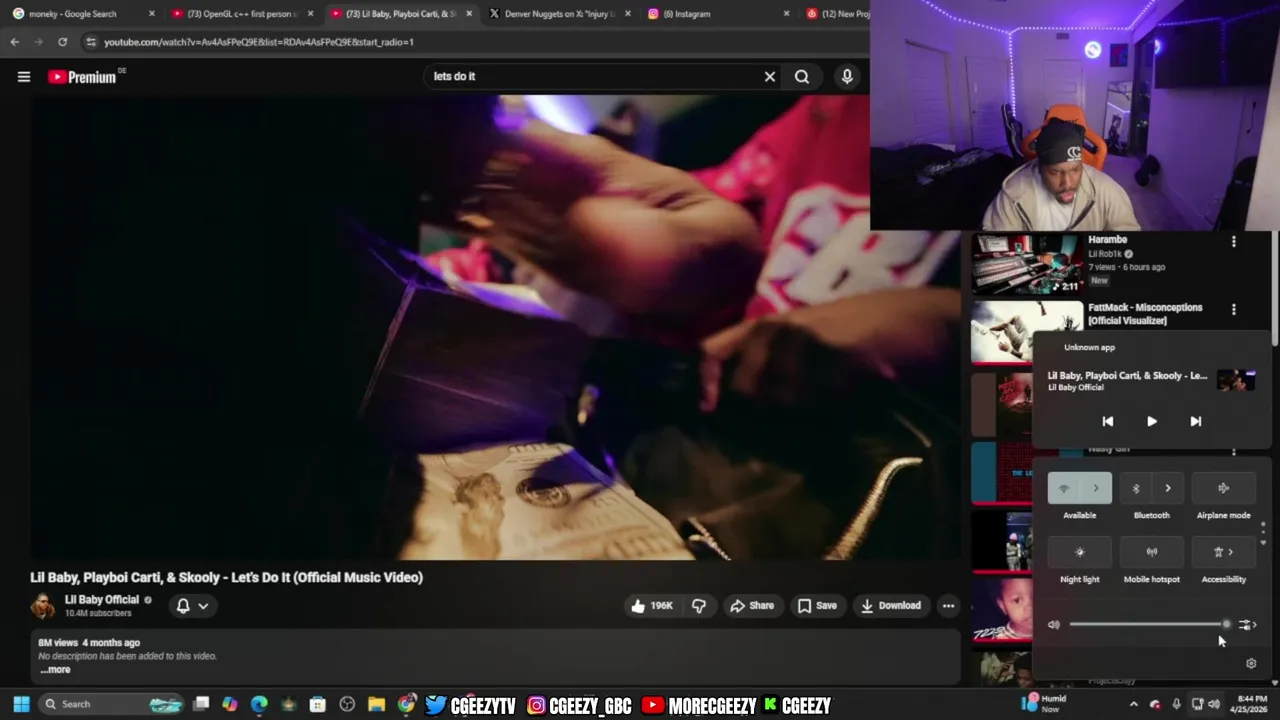Start voice search with the microphone icon

(x=847, y=77)
